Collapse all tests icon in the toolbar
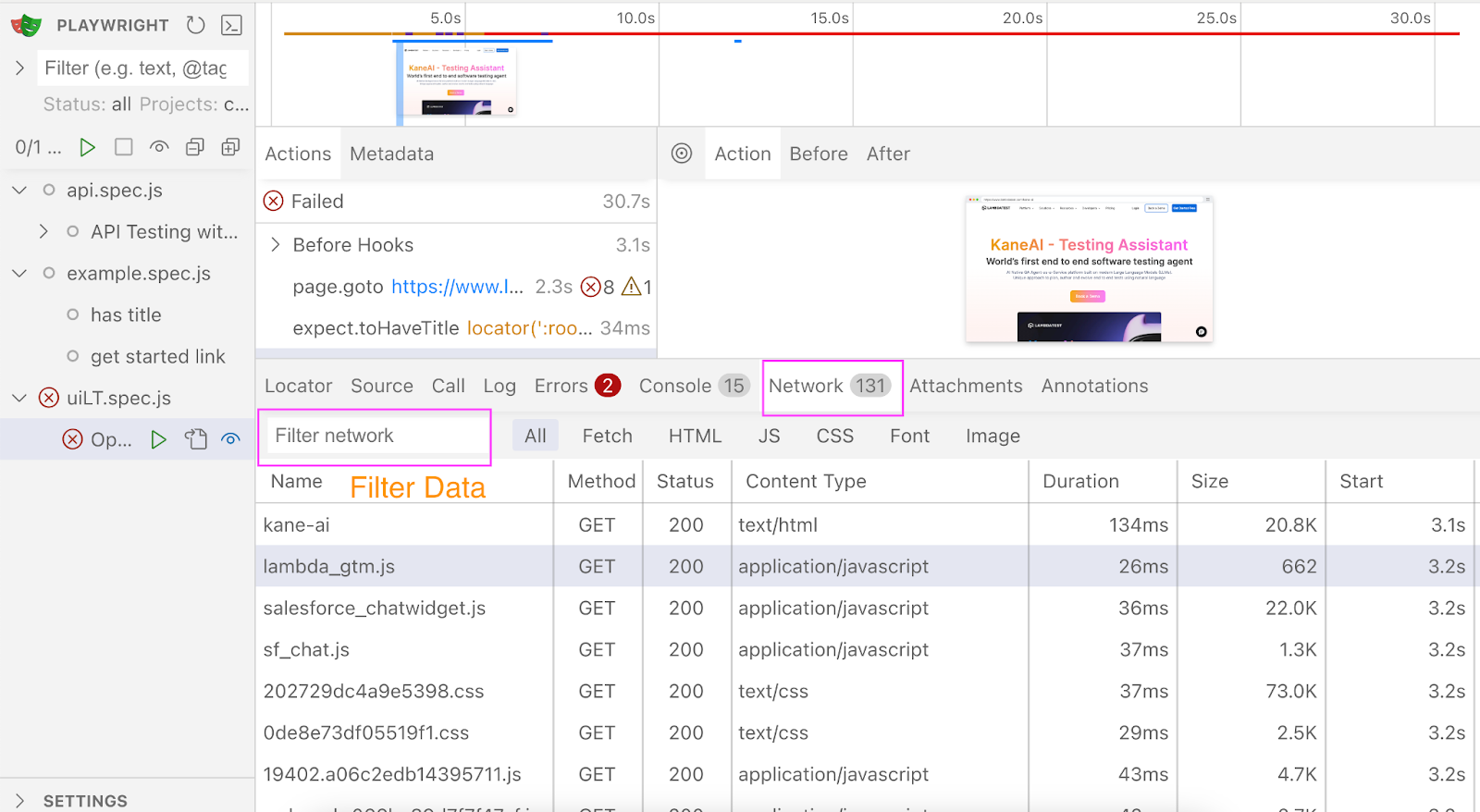 coord(195,147)
